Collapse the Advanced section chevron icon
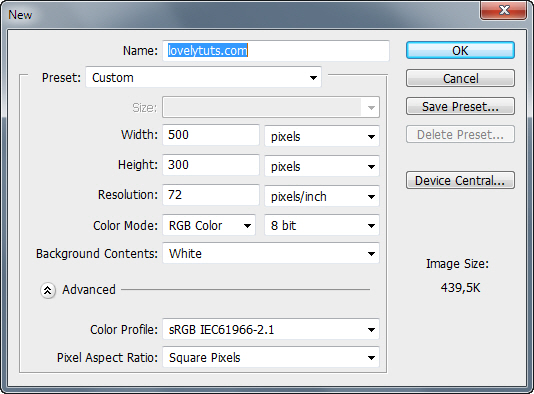This screenshot has height=394, width=534. (48, 290)
